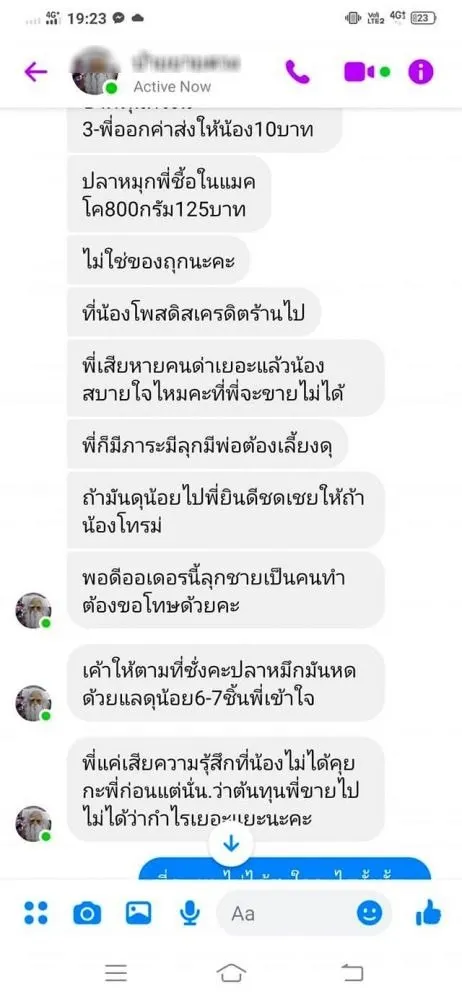This screenshot has height=1000, width=462.
Task: Send a thumbs-up like
Action: (428, 913)
